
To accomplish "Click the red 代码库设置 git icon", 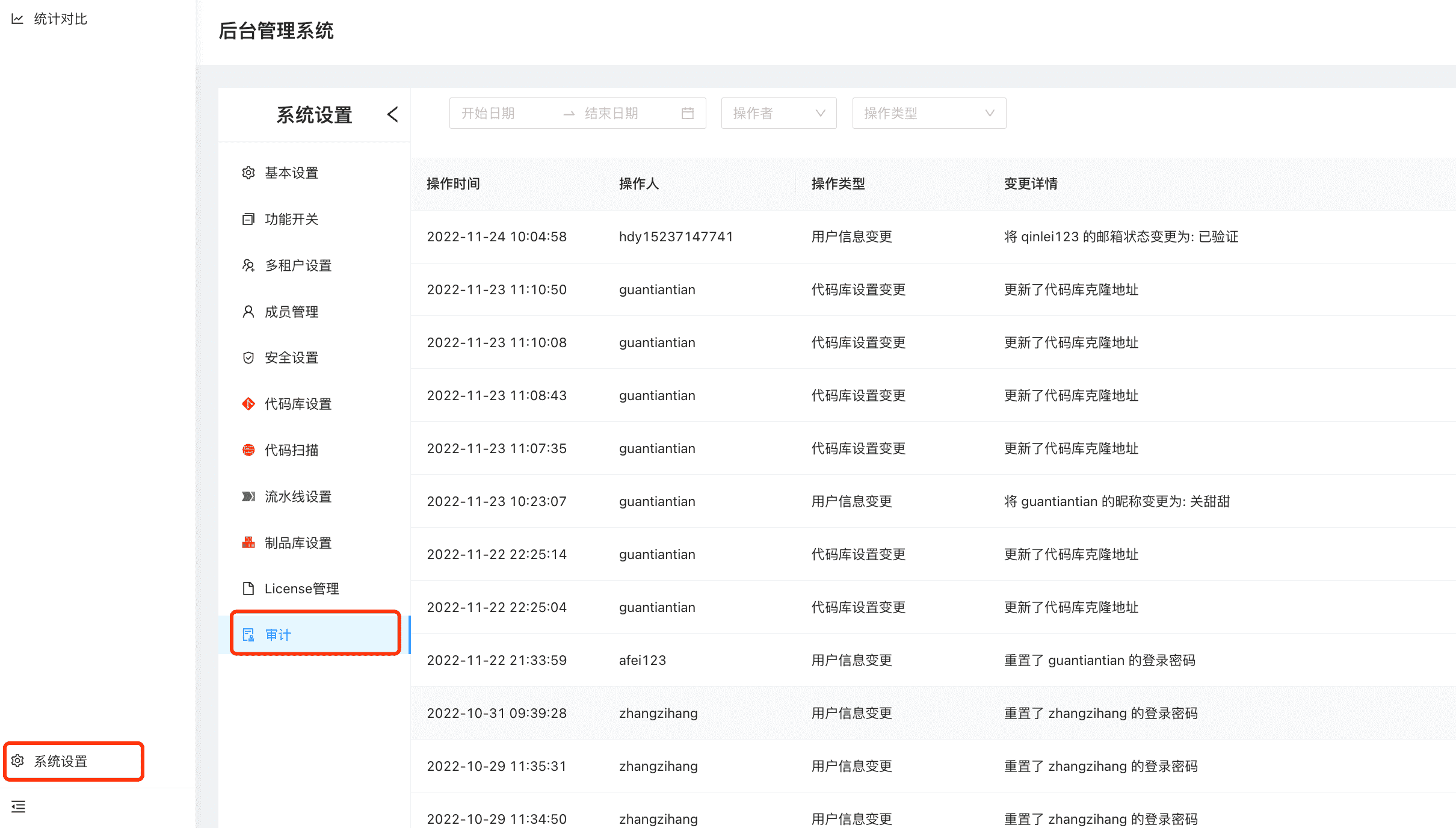I will (248, 404).
